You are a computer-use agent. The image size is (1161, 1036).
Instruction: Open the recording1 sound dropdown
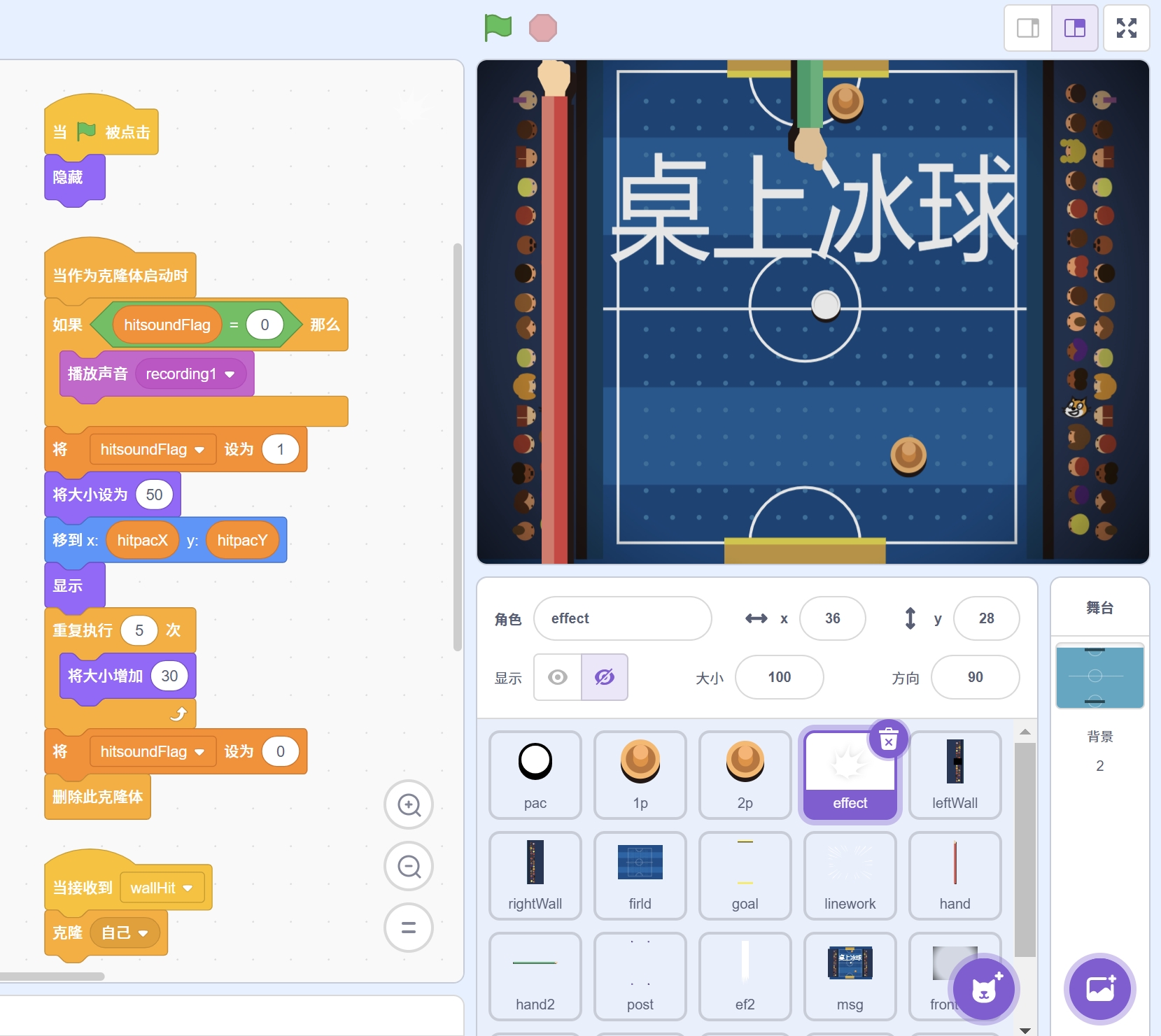click(230, 374)
